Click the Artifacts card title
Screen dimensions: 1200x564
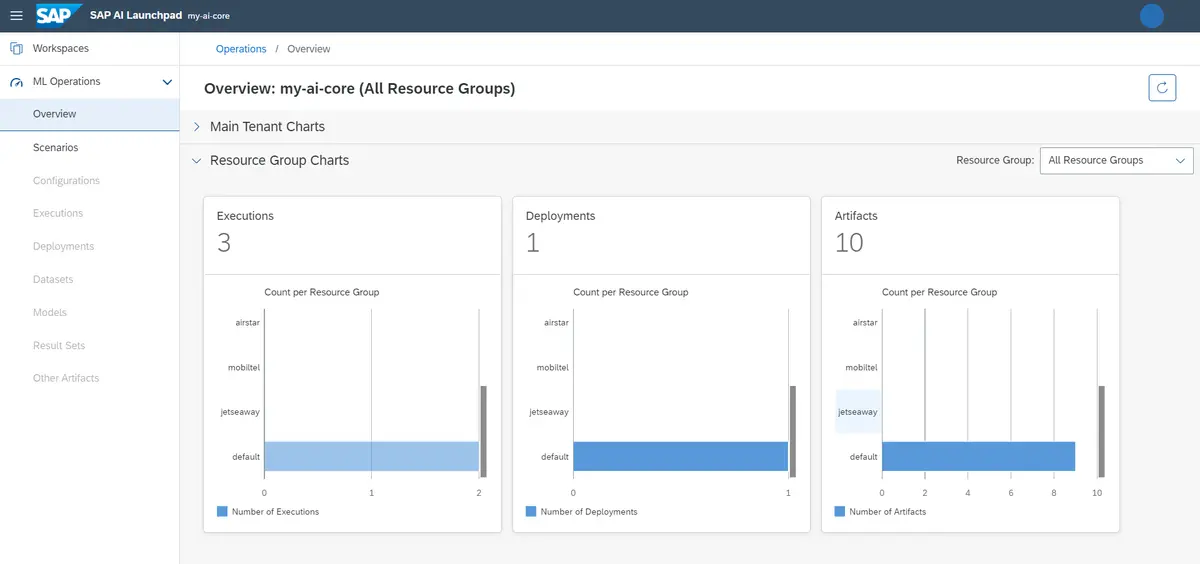tap(856, 216)
